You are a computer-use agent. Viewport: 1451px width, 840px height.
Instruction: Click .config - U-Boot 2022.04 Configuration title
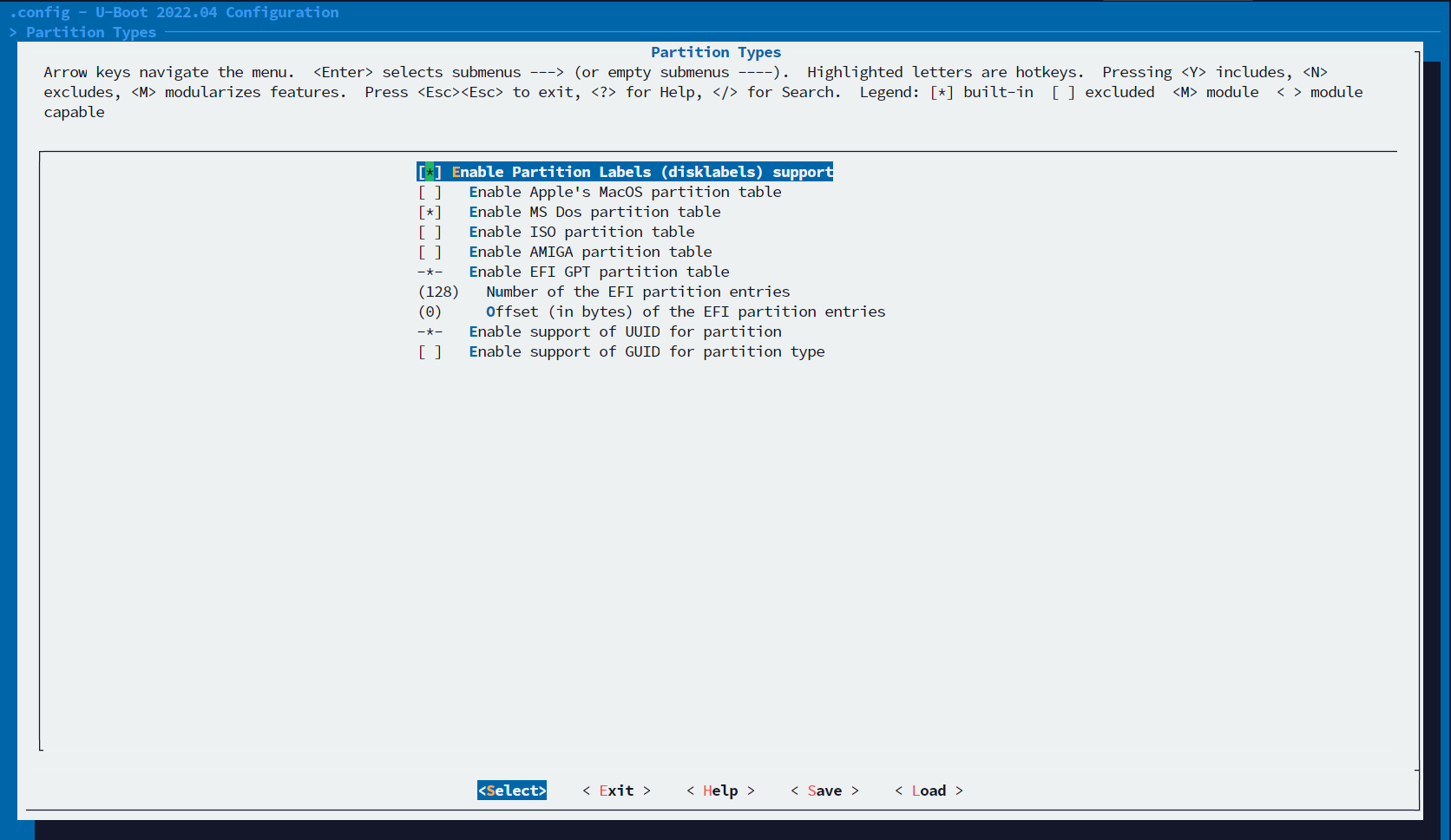[174, 12]
